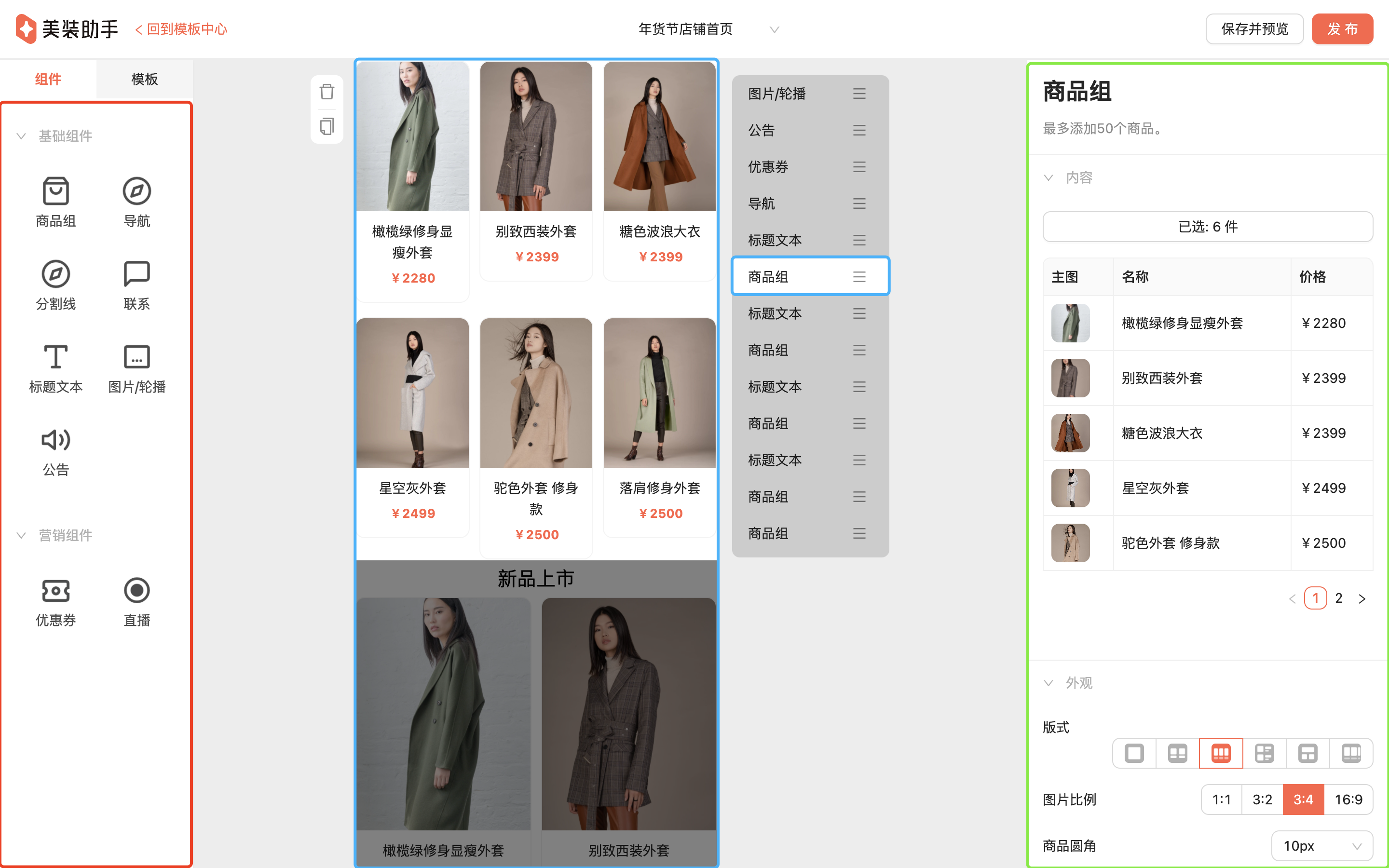Select single-column layout option
Viewport: 1389px width, 868px height.
tap(1133, 753)
